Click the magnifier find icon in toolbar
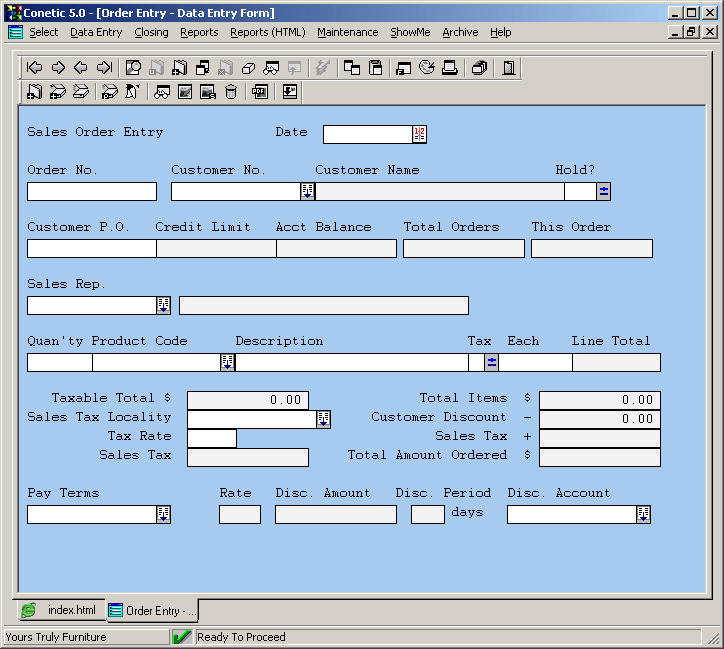 (x=133, y=68)
